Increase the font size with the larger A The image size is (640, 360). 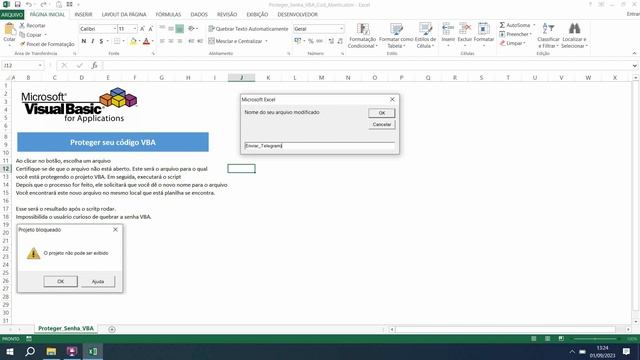(142, 29)
